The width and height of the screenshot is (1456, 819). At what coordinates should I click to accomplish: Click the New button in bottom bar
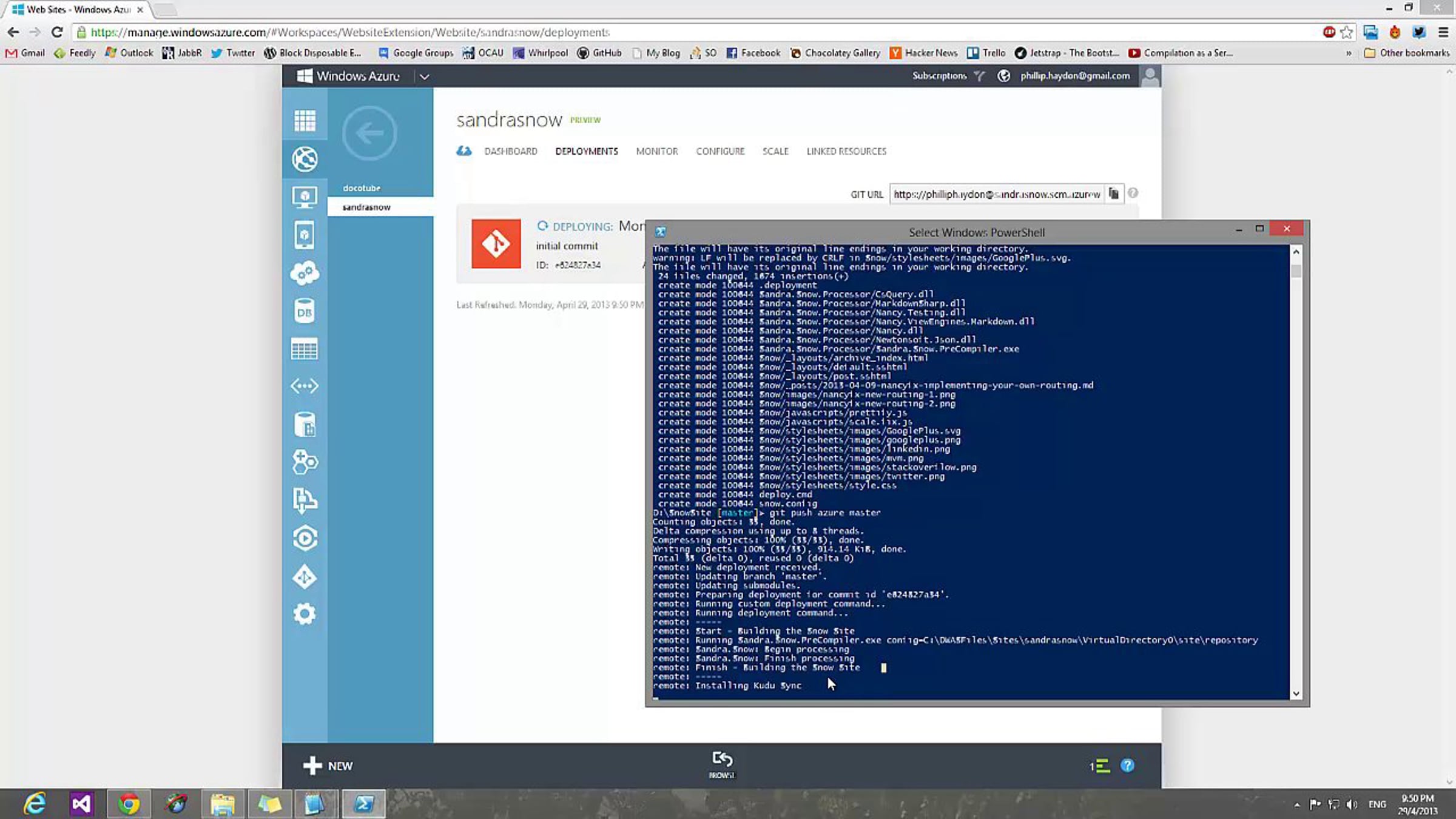click(x=328, y=766)
